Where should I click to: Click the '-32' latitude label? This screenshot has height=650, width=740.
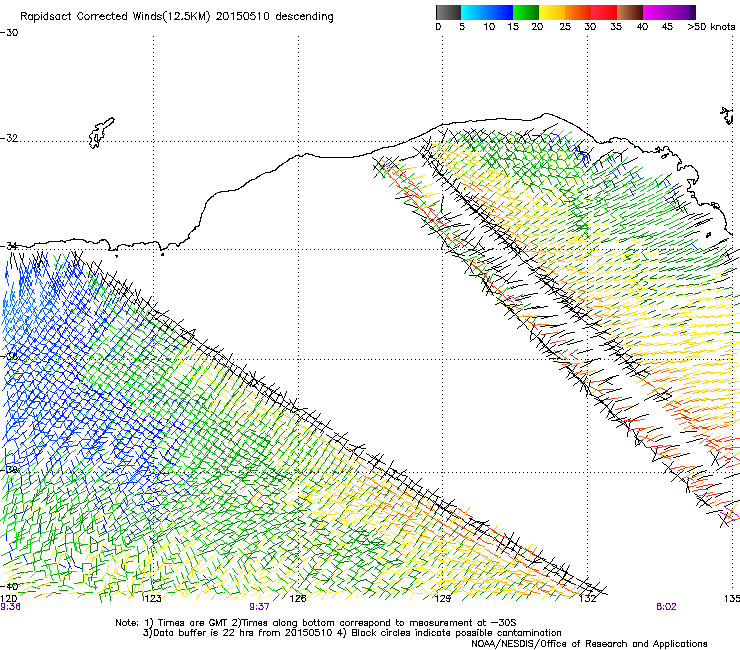coord(9,138)
